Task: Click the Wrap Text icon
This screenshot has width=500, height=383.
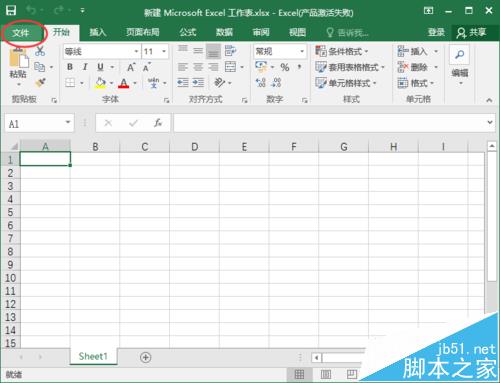Action: pos(230,51)
